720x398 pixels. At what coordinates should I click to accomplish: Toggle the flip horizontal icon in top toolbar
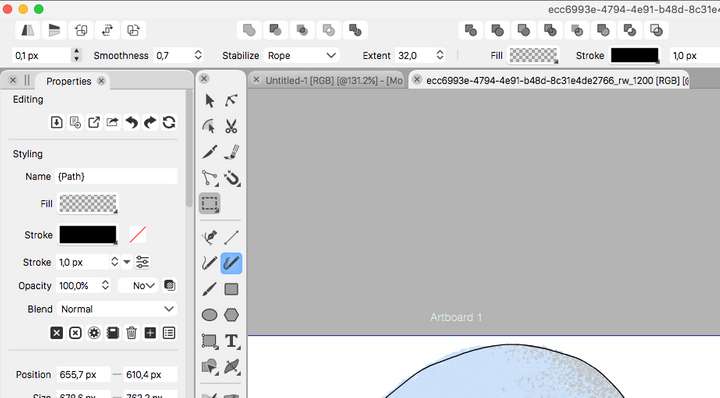28,30
